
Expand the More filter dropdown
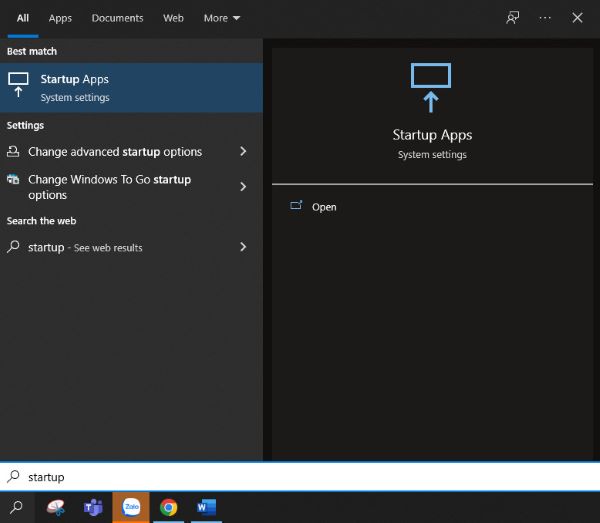tap(222, 18)
